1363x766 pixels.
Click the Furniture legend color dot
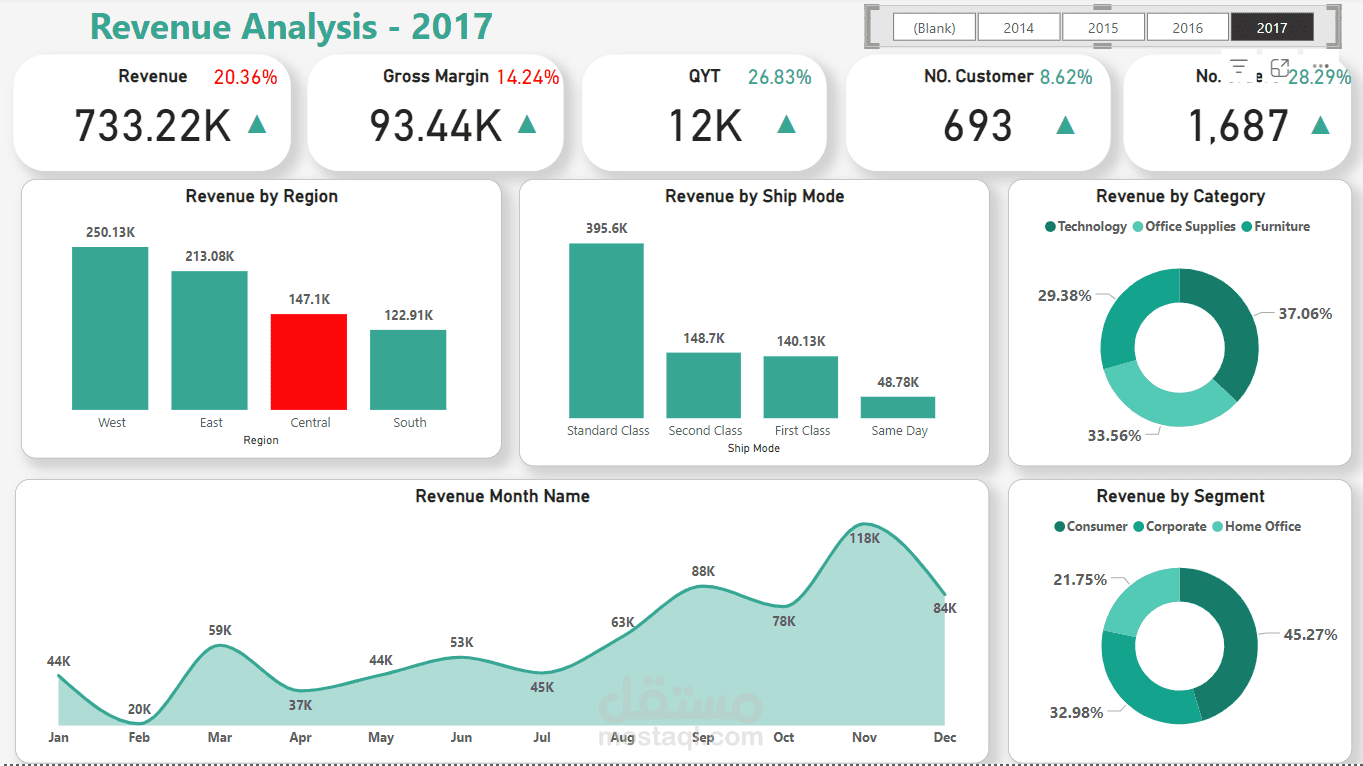coord(1246,227)
